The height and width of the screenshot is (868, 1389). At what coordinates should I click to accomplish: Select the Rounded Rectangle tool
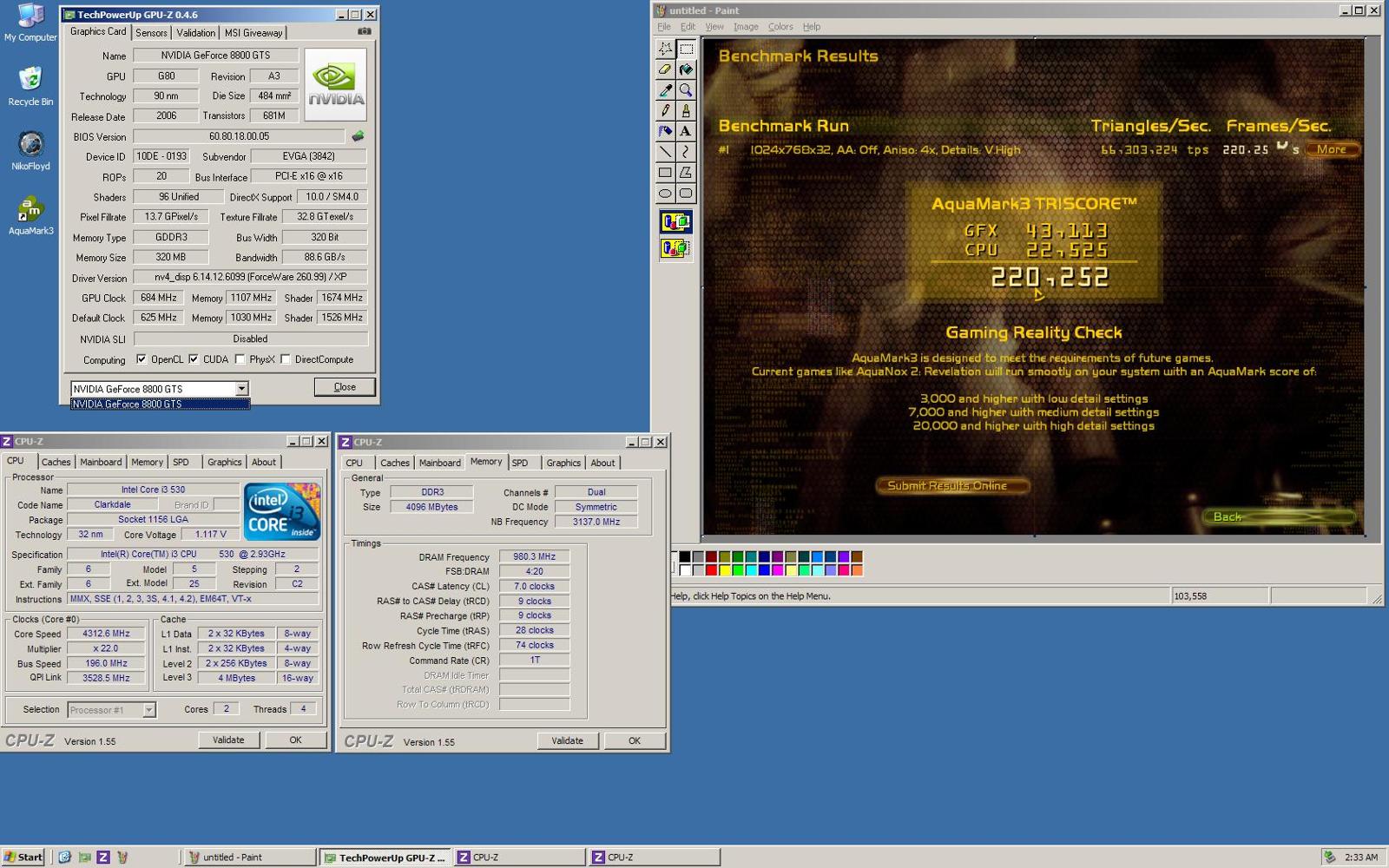[686, 194]
